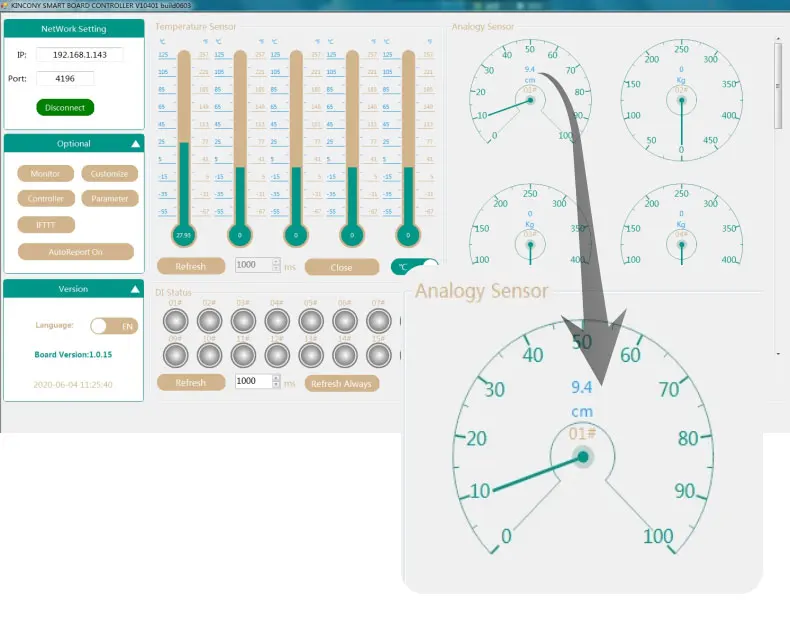Click the Close button for temperature
The width and height of the screenshot is (790, 626).
pos(342,267)
